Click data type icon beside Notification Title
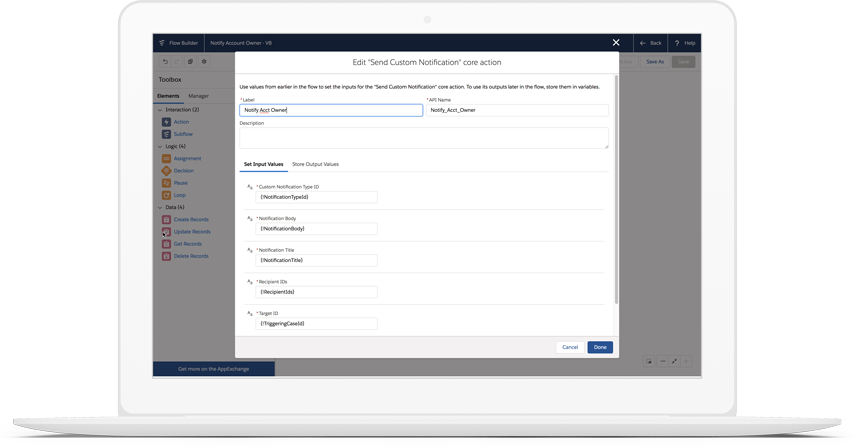This screenshot has height=447, width=857. 250,250
